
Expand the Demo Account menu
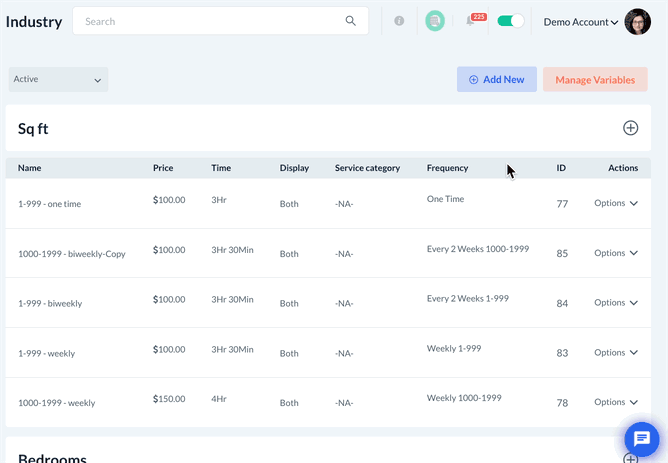point(580,22)
